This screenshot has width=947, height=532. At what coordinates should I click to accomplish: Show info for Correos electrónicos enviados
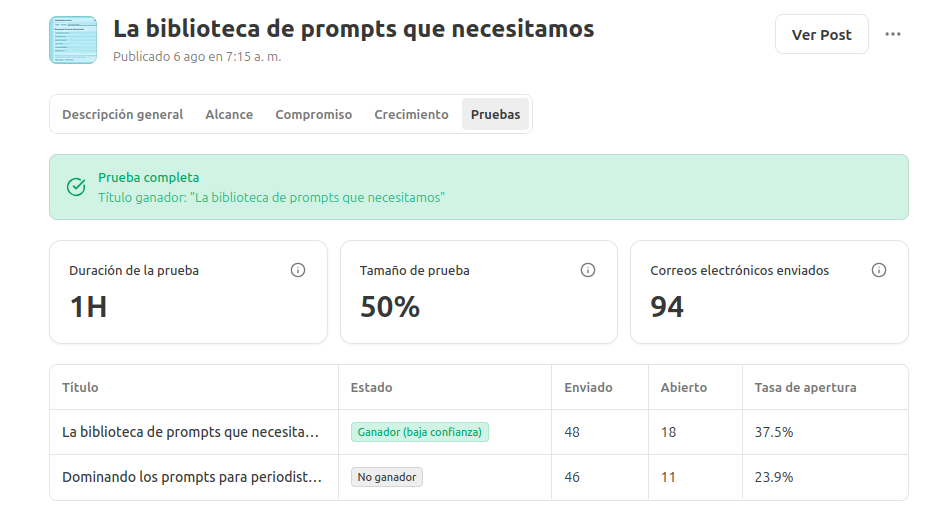point(879,270)
